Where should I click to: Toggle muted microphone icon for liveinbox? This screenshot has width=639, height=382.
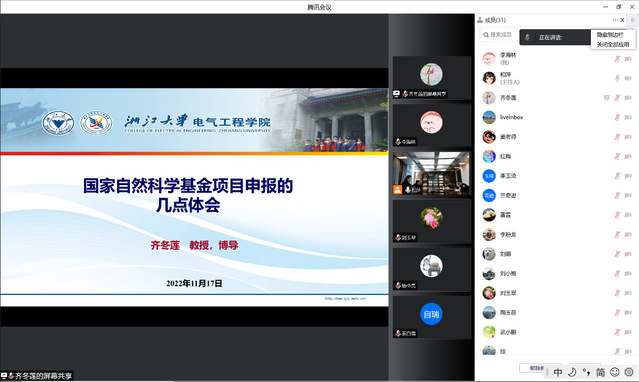click(617, 117)
